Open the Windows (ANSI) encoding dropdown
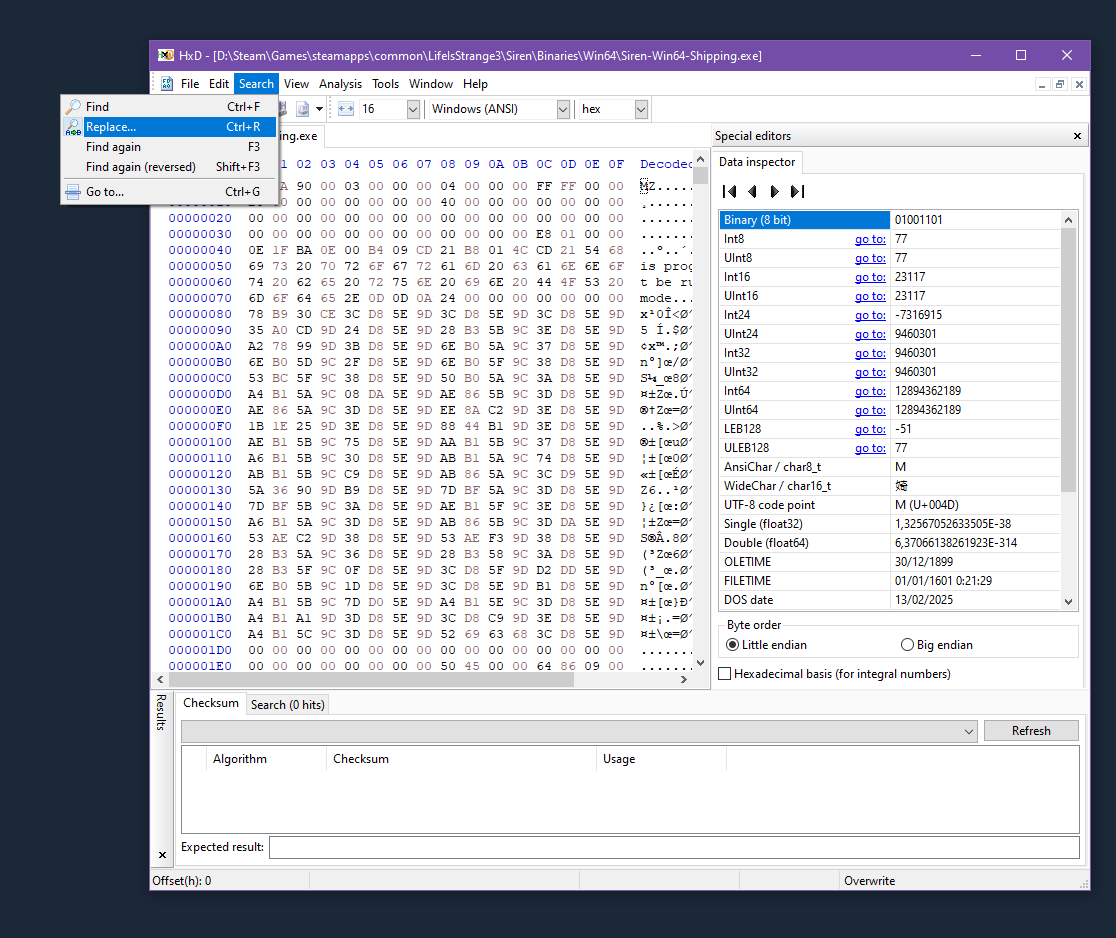The width and height of the screenshot is (1116, 938). [x=563, y=109]
